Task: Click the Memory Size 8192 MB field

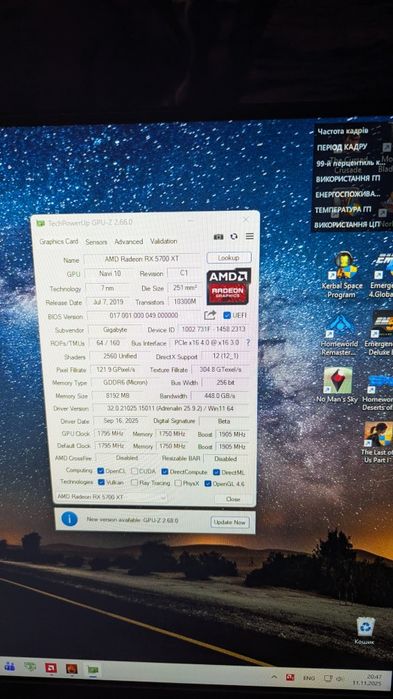Action: click(x=117, y=396)
